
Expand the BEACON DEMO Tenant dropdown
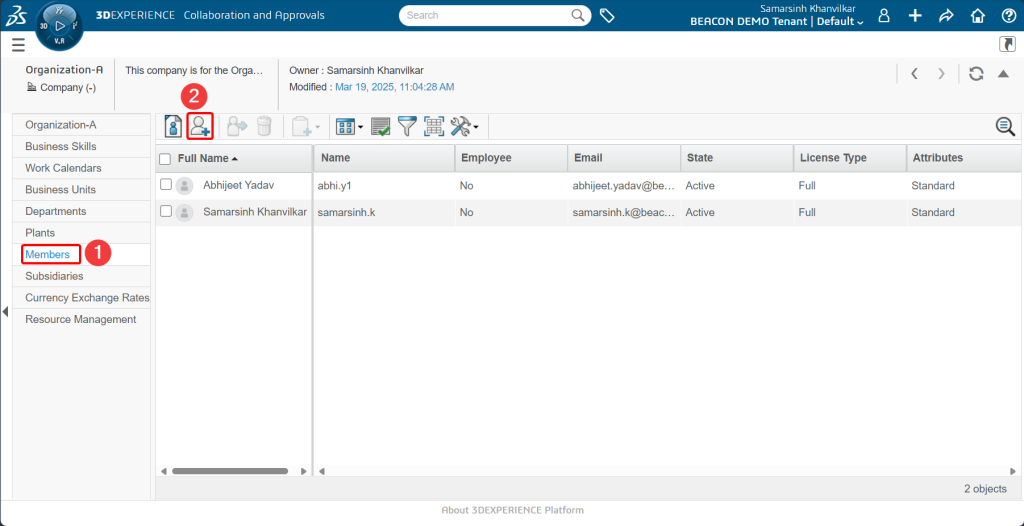[x=777, y=22]
